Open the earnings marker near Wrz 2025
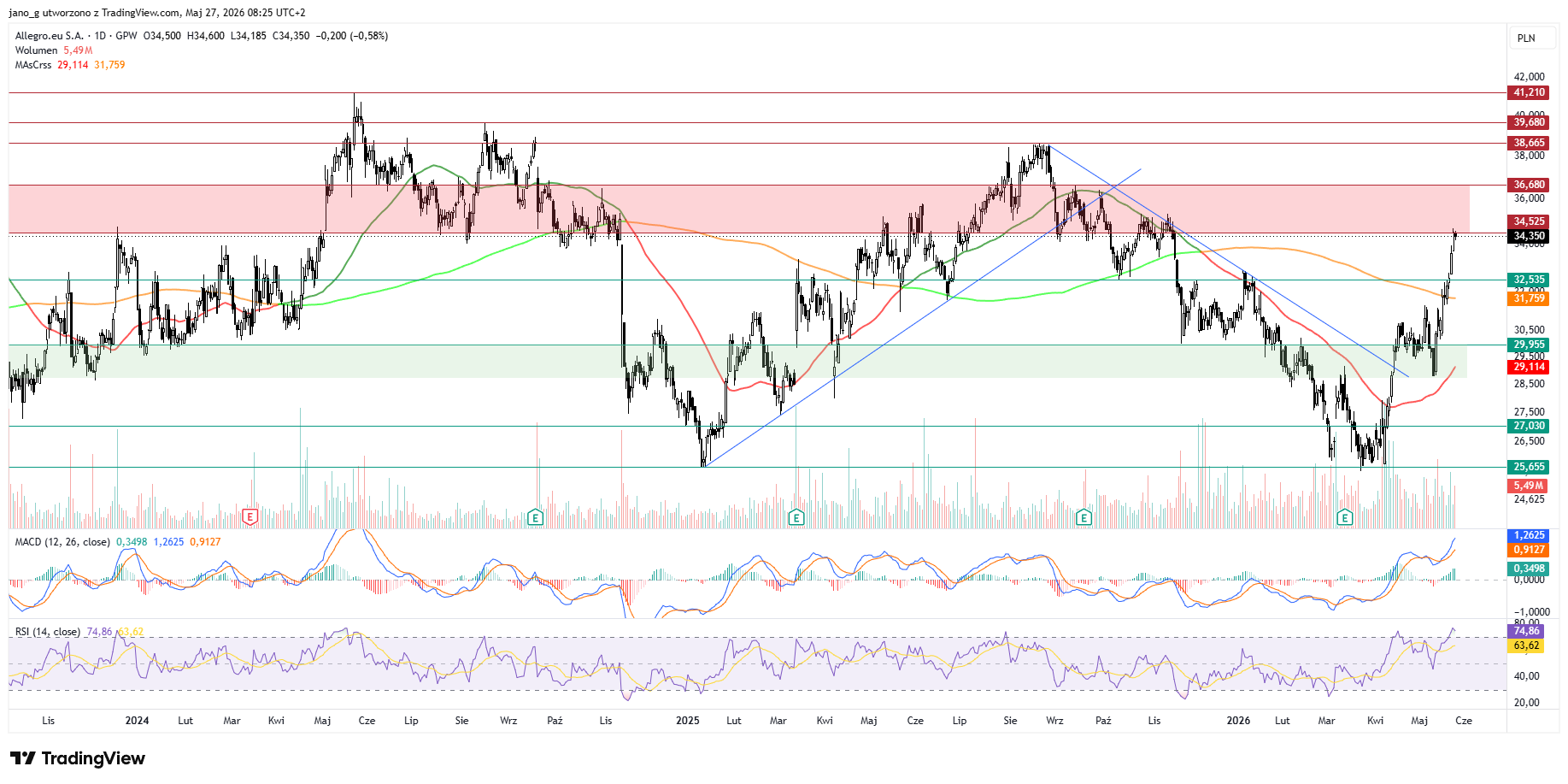The height and width of the screenshot is (784, 1568). point(1084,516)
